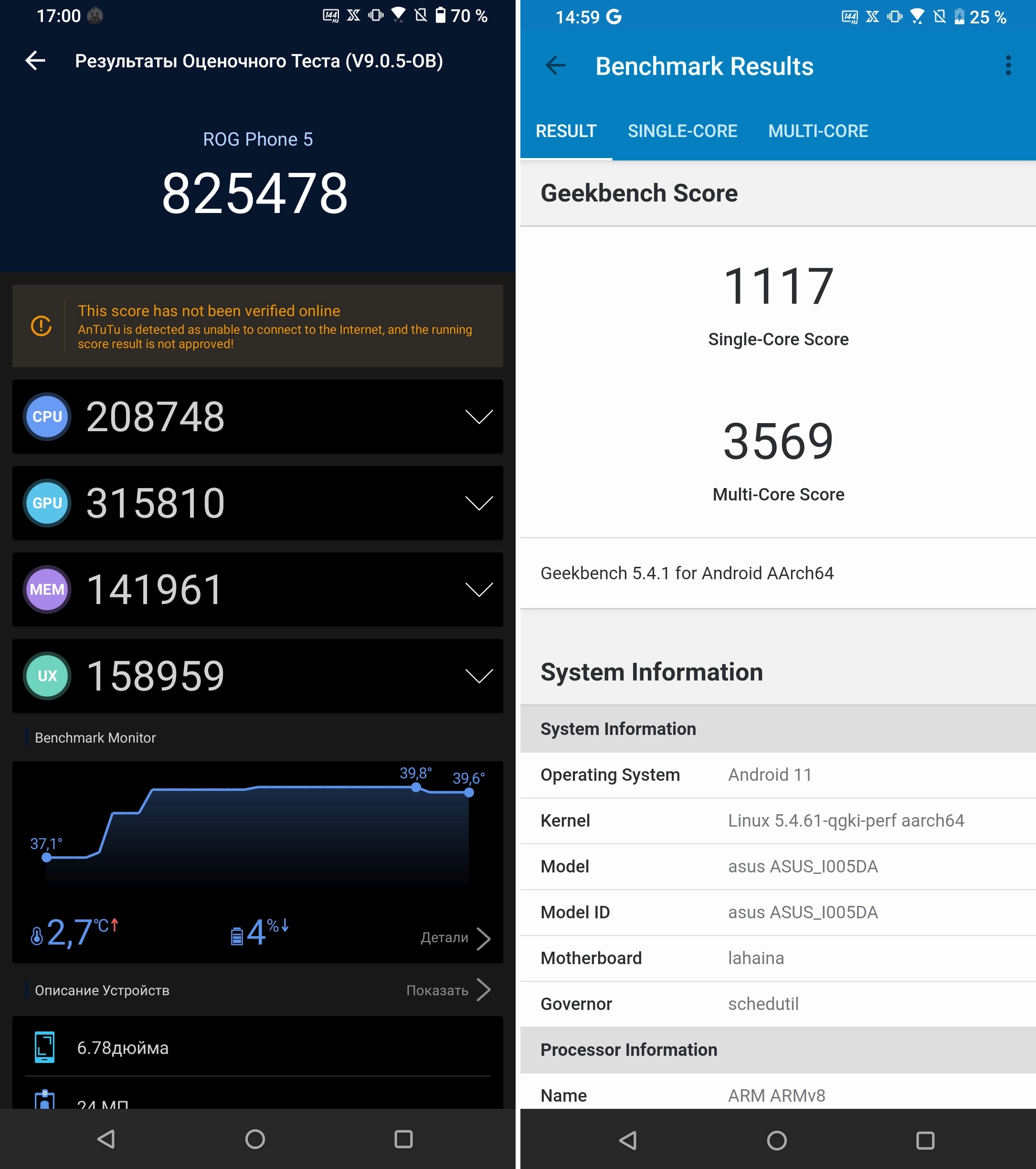Tap the Motherboard lahaina row
Viewport: 1036px width, 1169px height.
point(778,958)
